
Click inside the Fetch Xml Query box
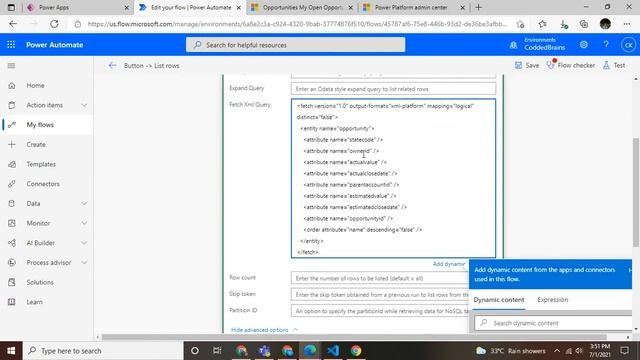point(393,178)
